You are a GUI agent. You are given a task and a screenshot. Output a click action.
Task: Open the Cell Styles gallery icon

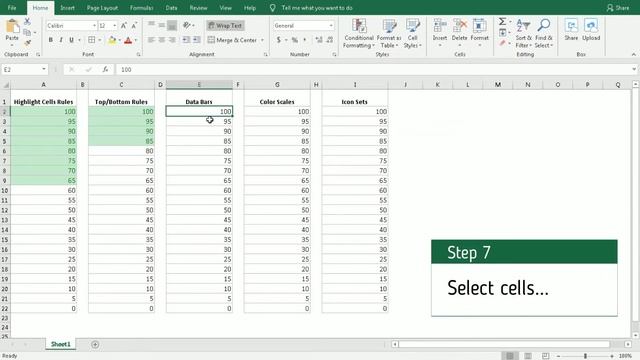tap(413, 25)
